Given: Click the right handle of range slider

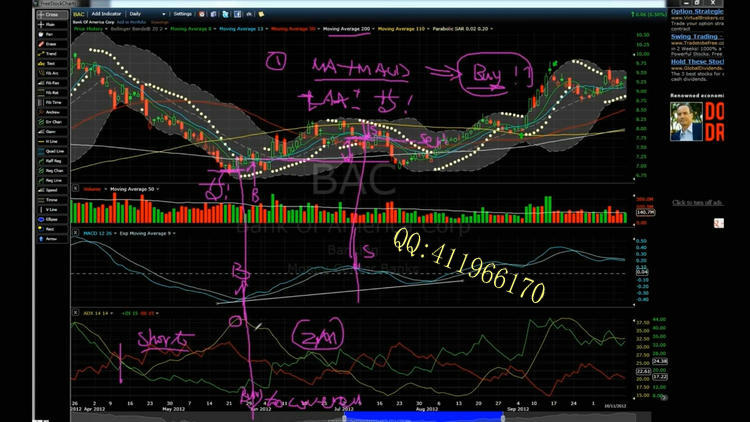Looking at the screenshot, I should [503, 418].
